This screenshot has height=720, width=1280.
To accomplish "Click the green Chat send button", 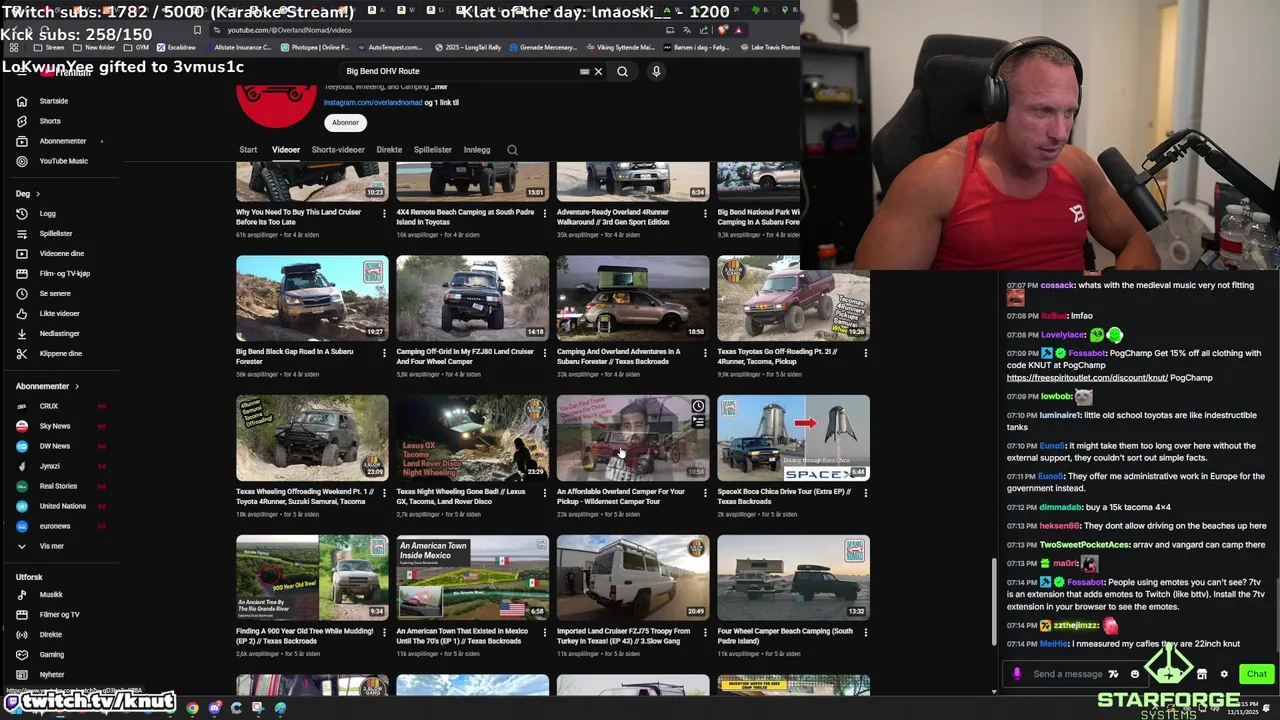I will coord(1257,674).
